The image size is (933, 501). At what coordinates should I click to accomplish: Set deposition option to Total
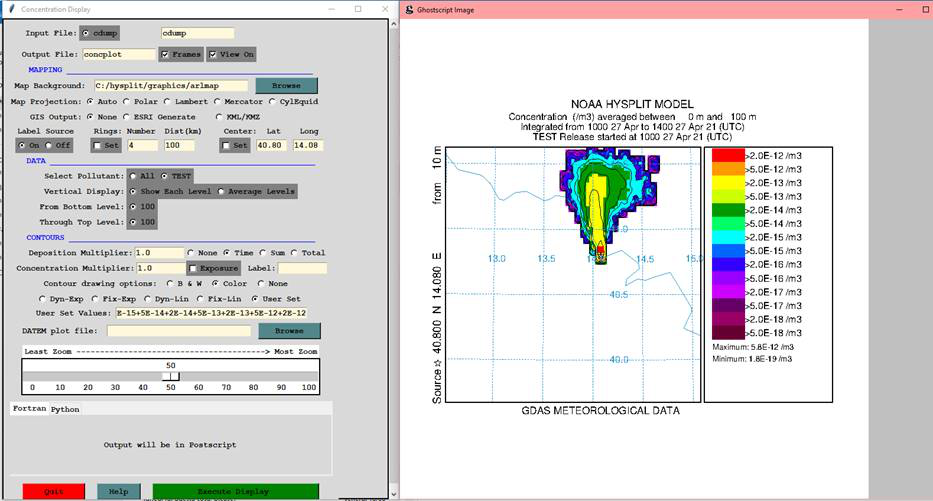coord(295,253)
